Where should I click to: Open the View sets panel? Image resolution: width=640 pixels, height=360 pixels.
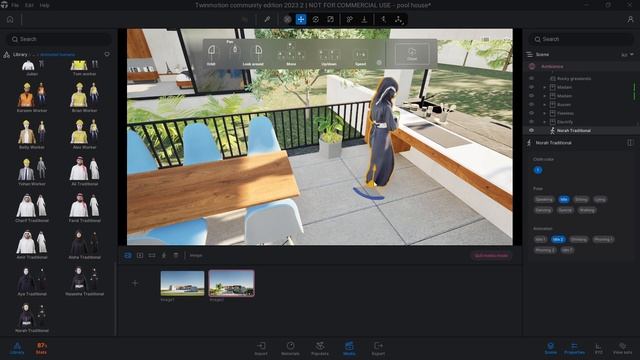pos(622,348)
